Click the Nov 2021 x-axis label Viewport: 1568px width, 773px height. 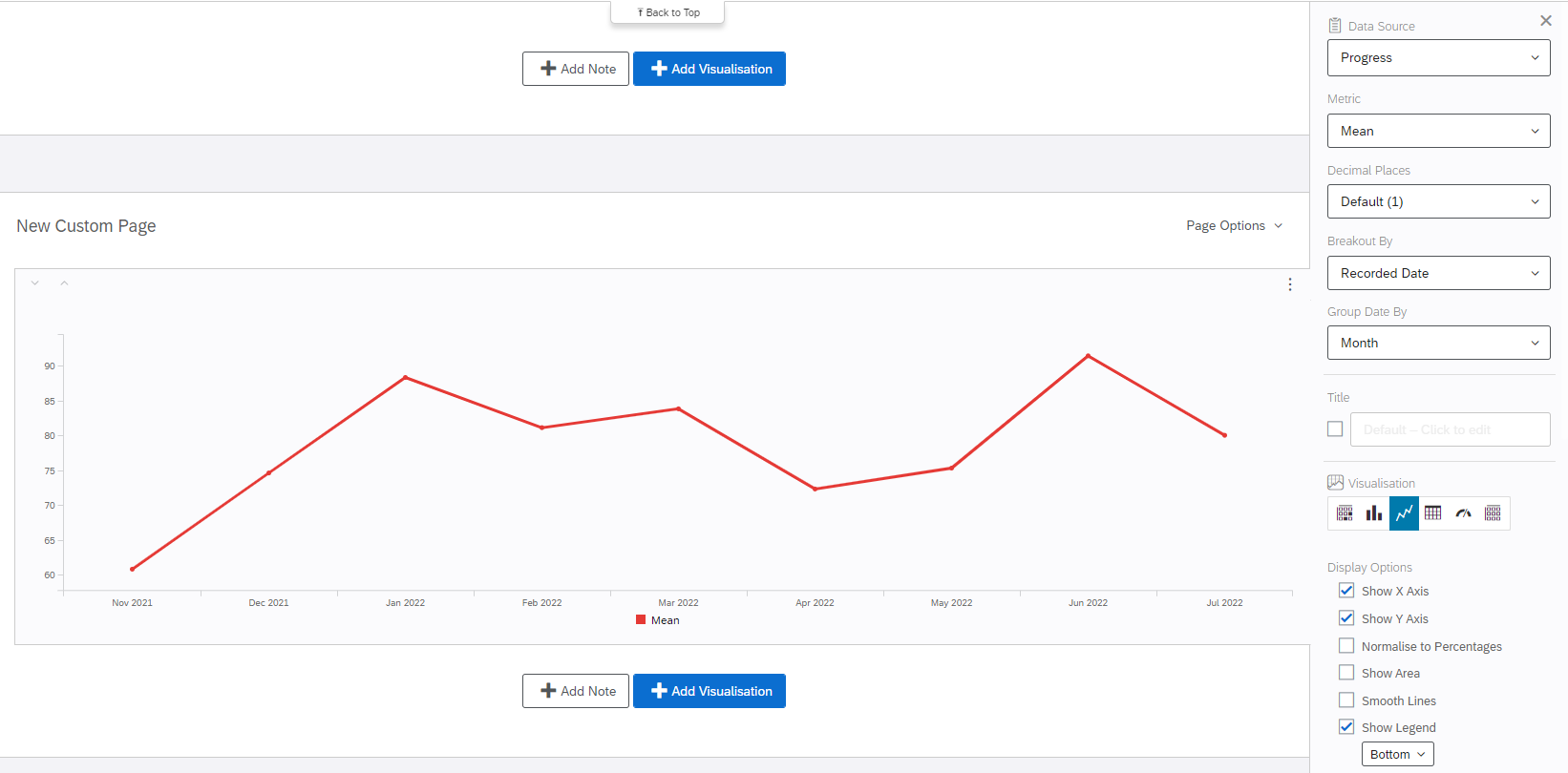[133, 603]
